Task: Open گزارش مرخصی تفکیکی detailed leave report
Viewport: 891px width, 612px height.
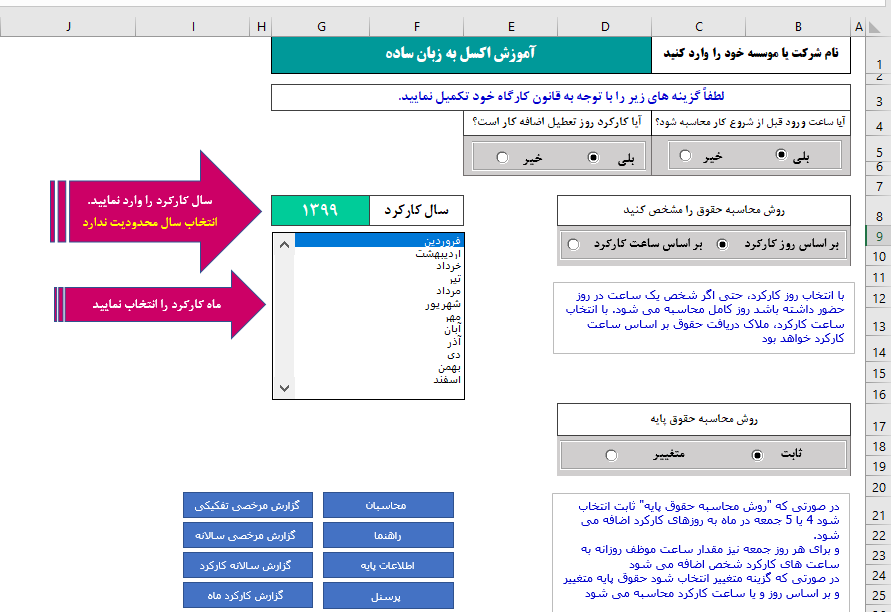Action: coord(248,505)
